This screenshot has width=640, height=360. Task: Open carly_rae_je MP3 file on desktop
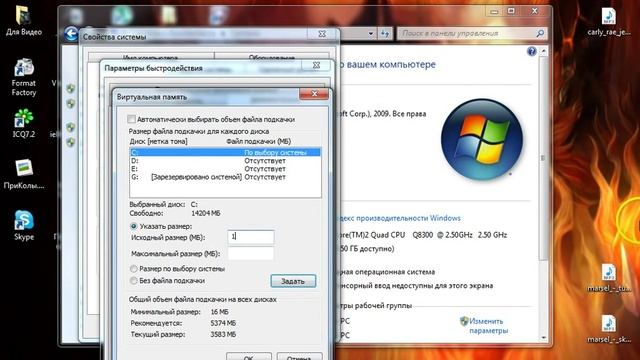(x=609, y=21)
